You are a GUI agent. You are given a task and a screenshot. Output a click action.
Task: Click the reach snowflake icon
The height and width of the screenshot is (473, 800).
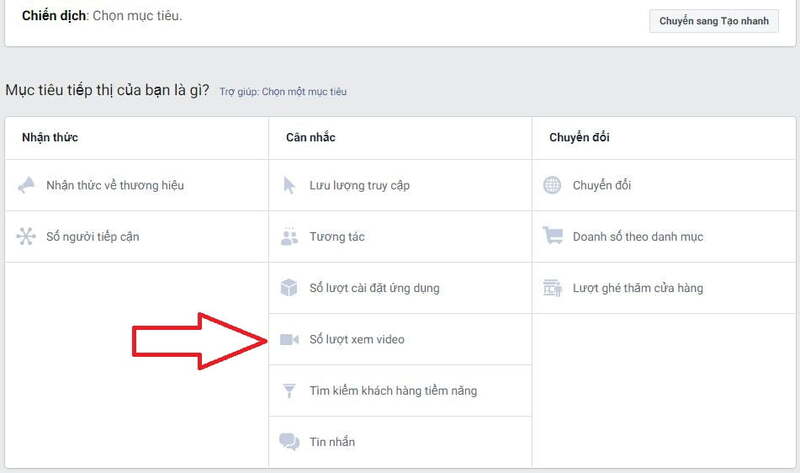tap(27, 237)
